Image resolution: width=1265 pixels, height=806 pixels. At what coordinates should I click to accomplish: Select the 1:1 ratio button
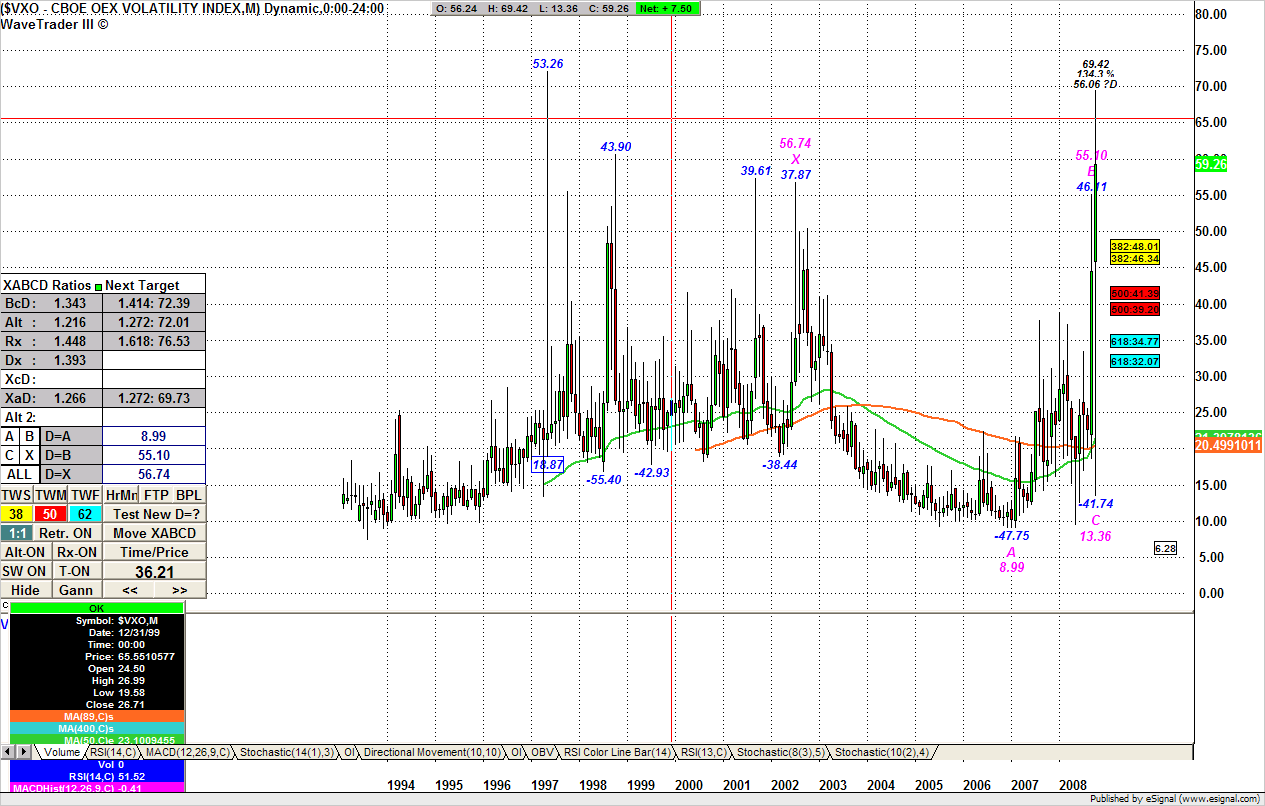tap(16, 533)
